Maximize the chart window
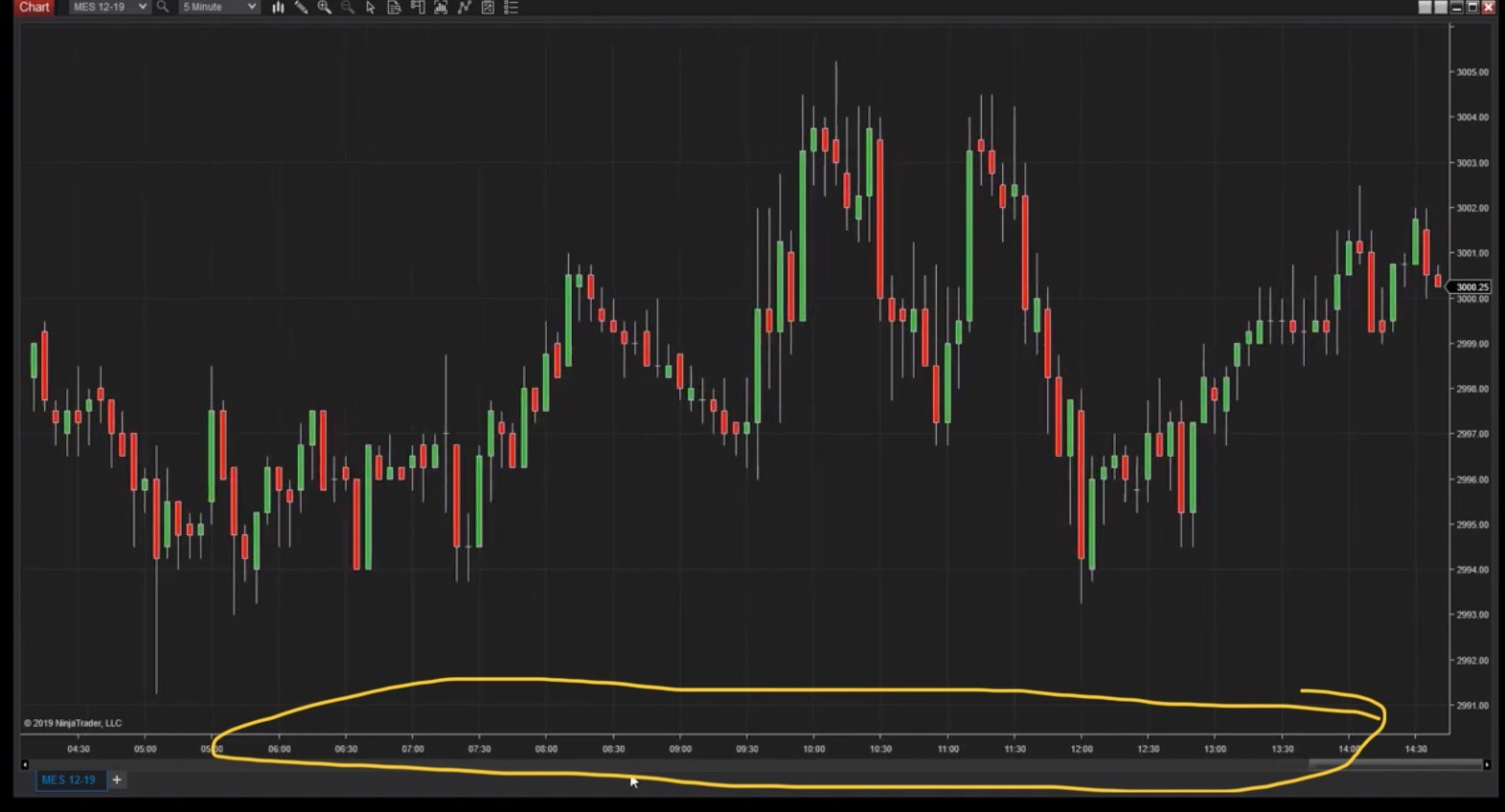Viewport: 1505px width, 812px height. click(1472, 7)
